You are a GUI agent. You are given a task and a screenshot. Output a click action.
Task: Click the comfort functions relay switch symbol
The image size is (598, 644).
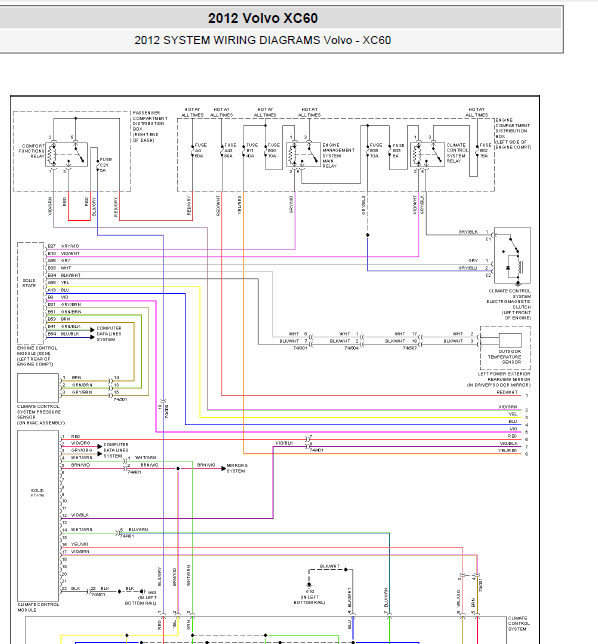click(67, 154)
